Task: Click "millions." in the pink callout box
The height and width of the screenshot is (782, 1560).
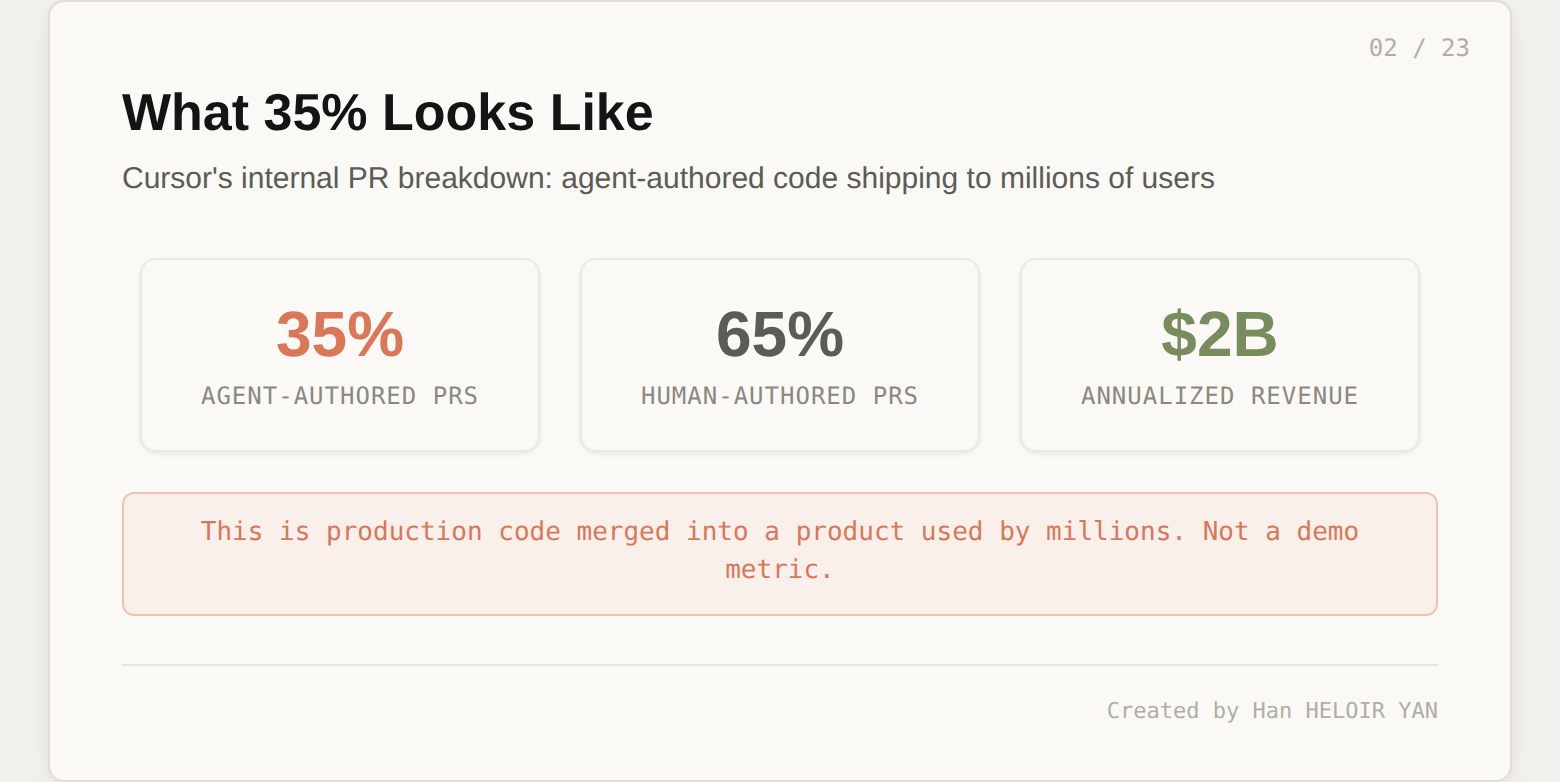Action: (1116, 531)
